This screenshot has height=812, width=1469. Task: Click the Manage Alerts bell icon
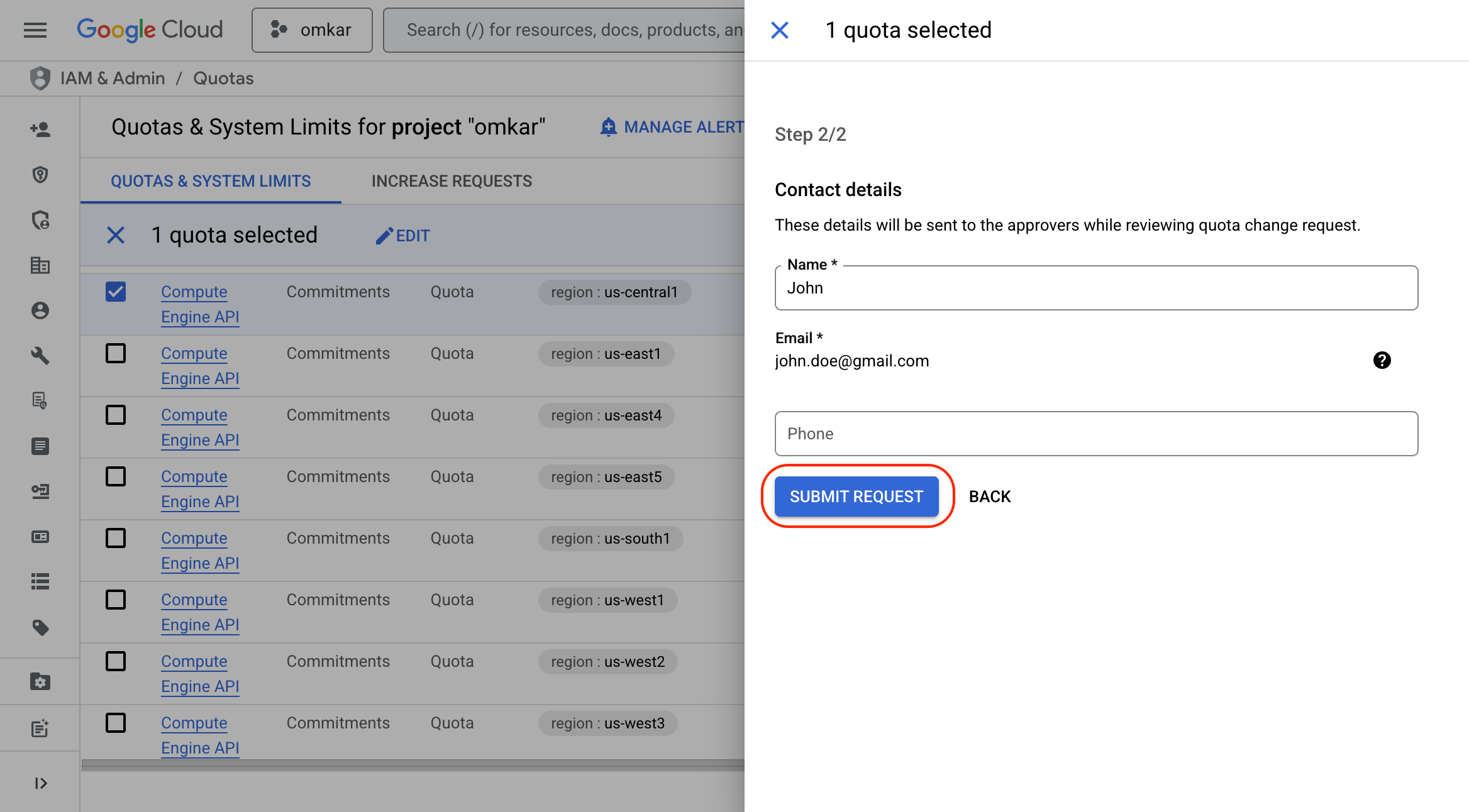coord(608,127)
